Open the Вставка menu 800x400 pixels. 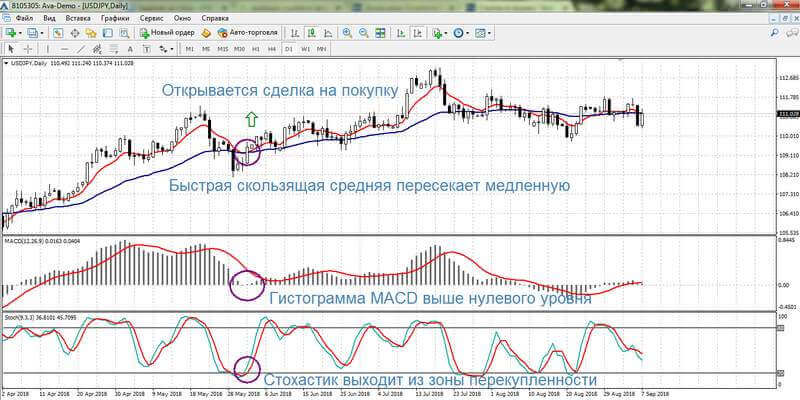pyautogui.click(x=78, y=18)
